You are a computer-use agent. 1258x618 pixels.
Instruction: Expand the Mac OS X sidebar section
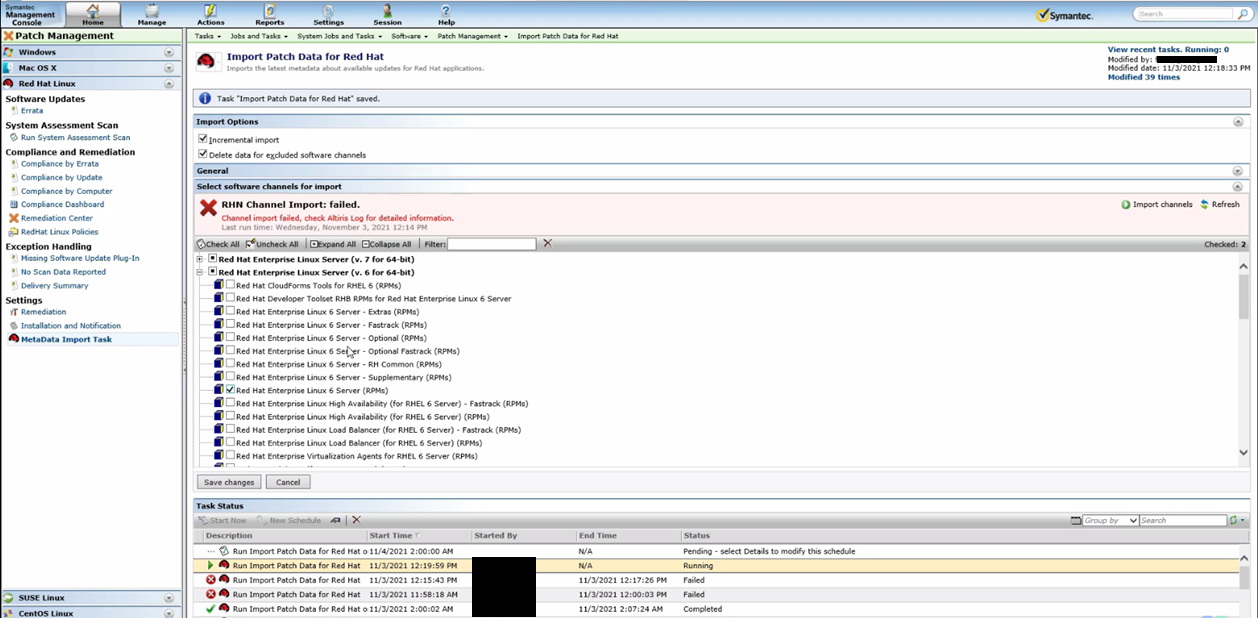169,68
